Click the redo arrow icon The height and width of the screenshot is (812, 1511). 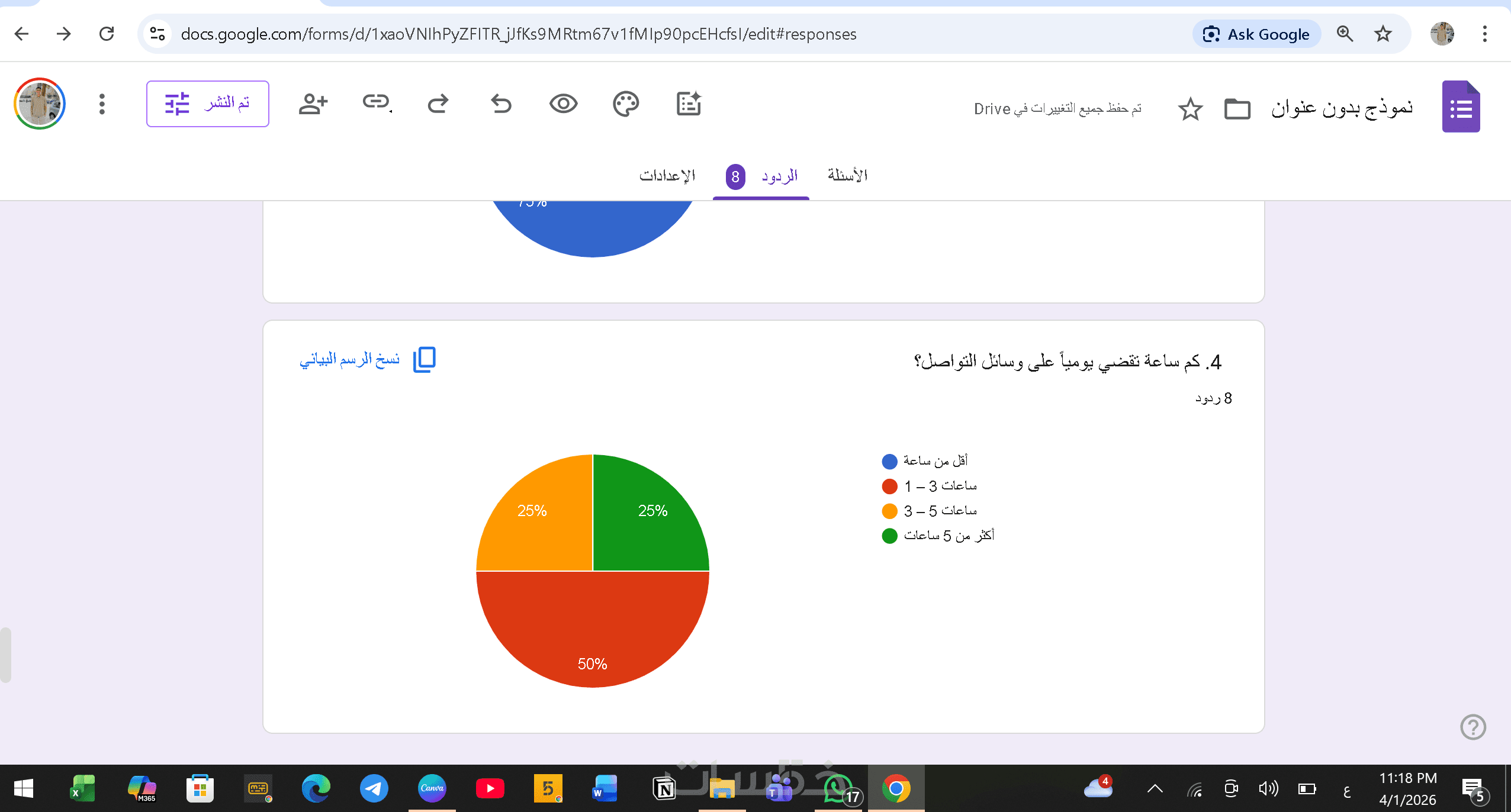(x=438, y=104)
